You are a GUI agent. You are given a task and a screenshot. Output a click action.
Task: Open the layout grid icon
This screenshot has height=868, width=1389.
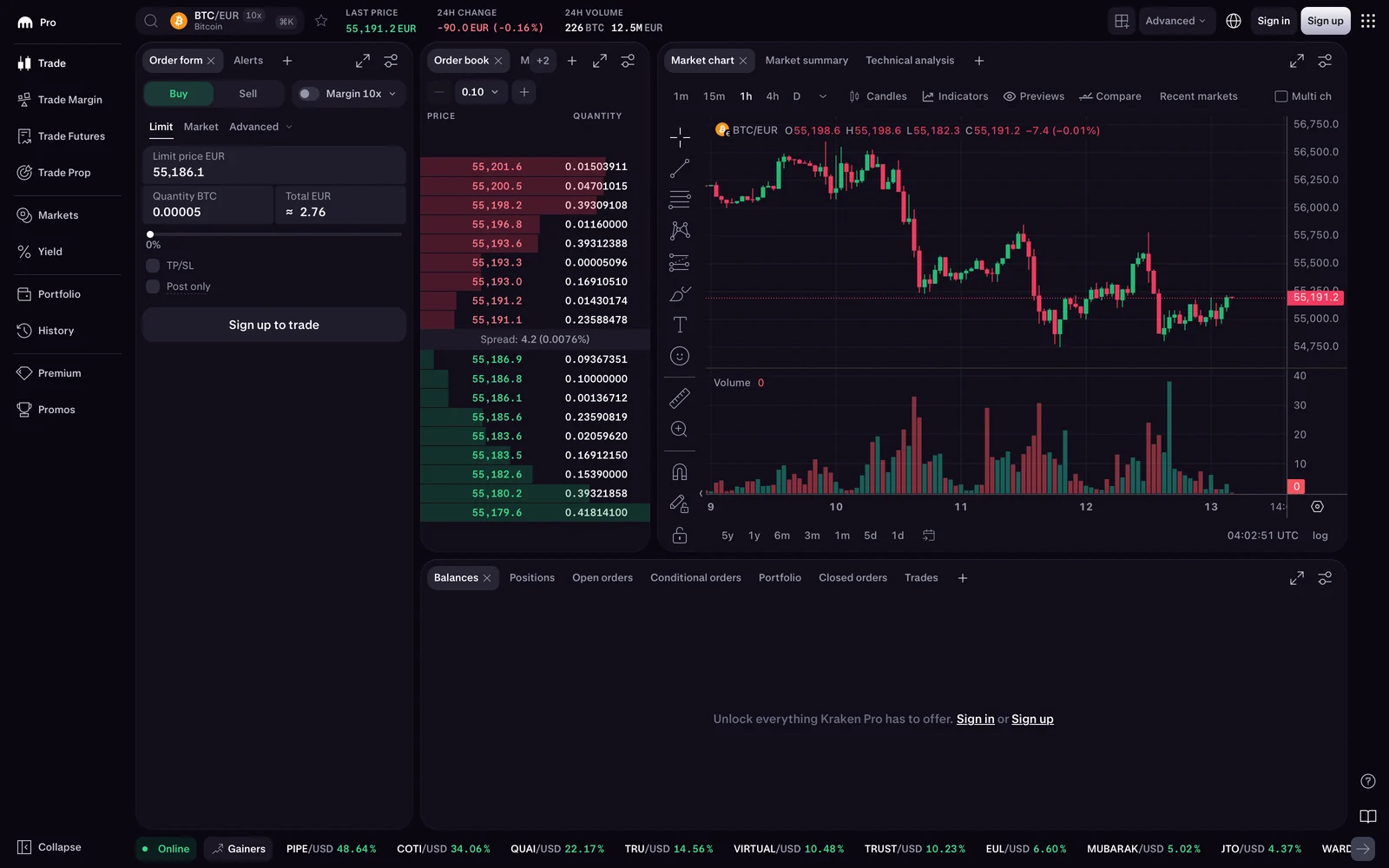click(1122, 21)
